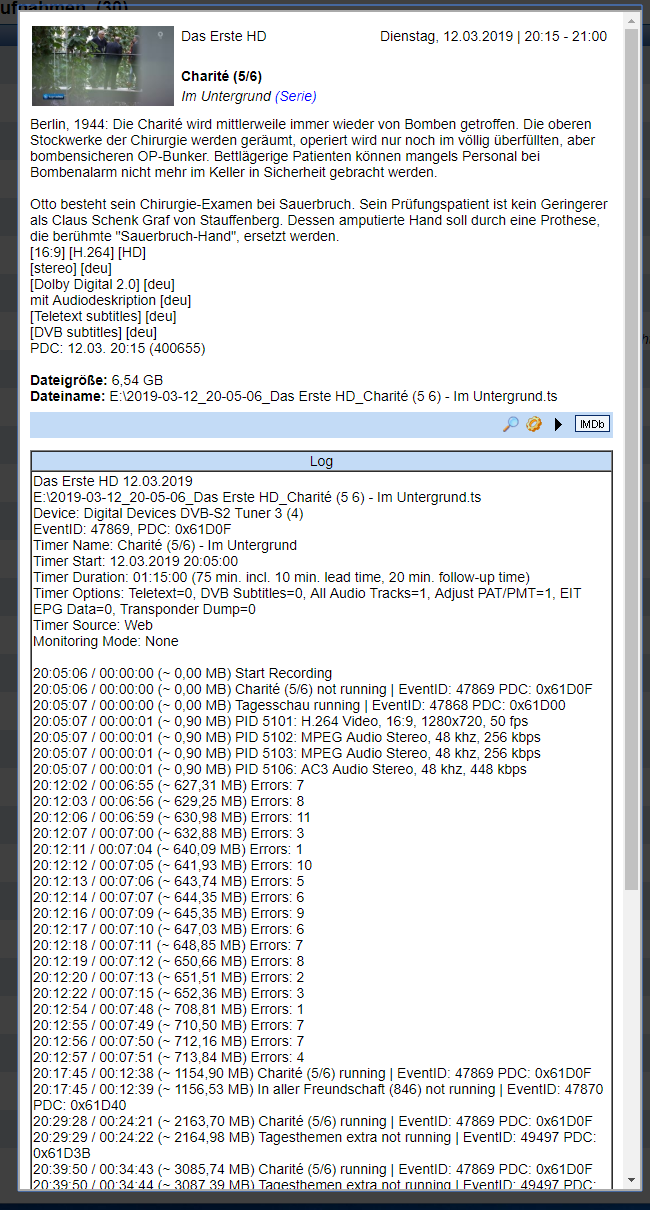Play the recording with the black arrow
Screen dimensions: 650x1210
pyautogui.click(x=559, y=425)
